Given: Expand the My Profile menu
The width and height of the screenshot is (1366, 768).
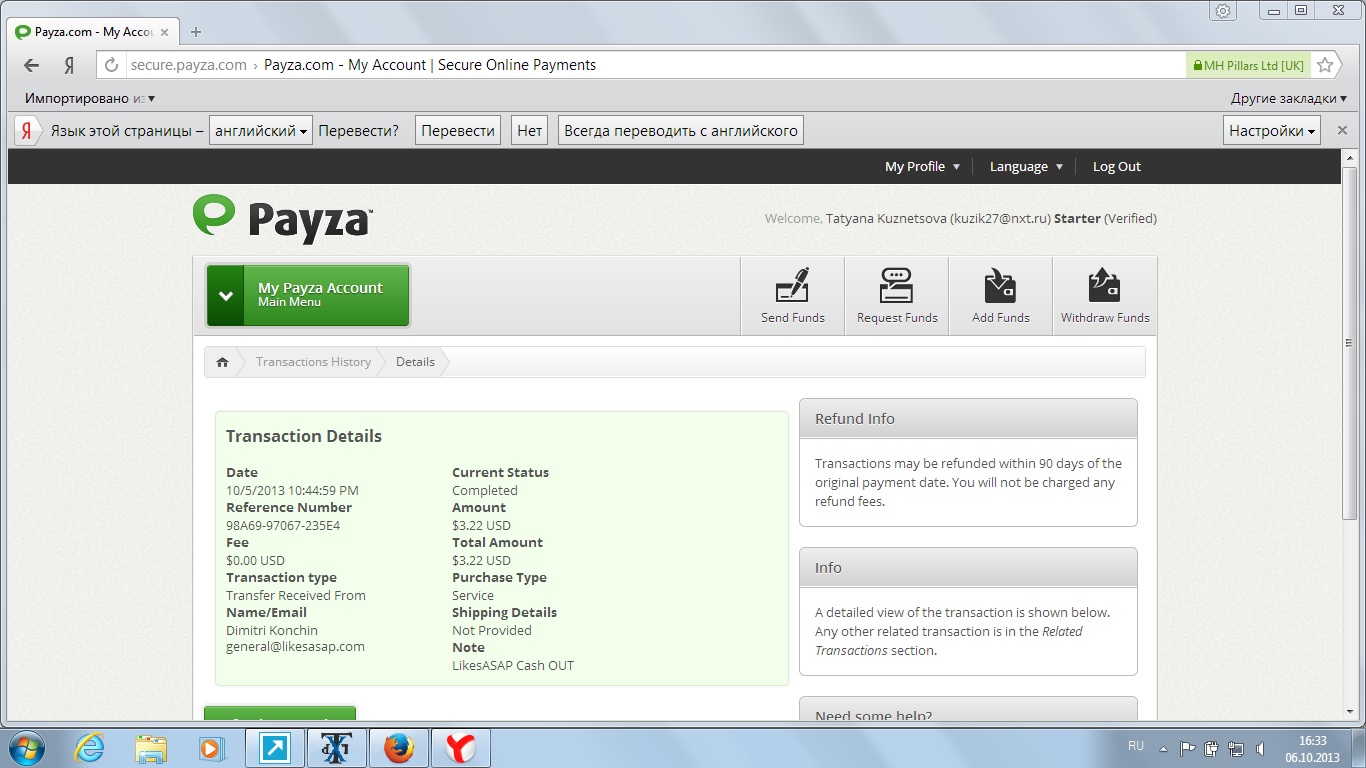Looking at the screenshot, I should [922, 167].
